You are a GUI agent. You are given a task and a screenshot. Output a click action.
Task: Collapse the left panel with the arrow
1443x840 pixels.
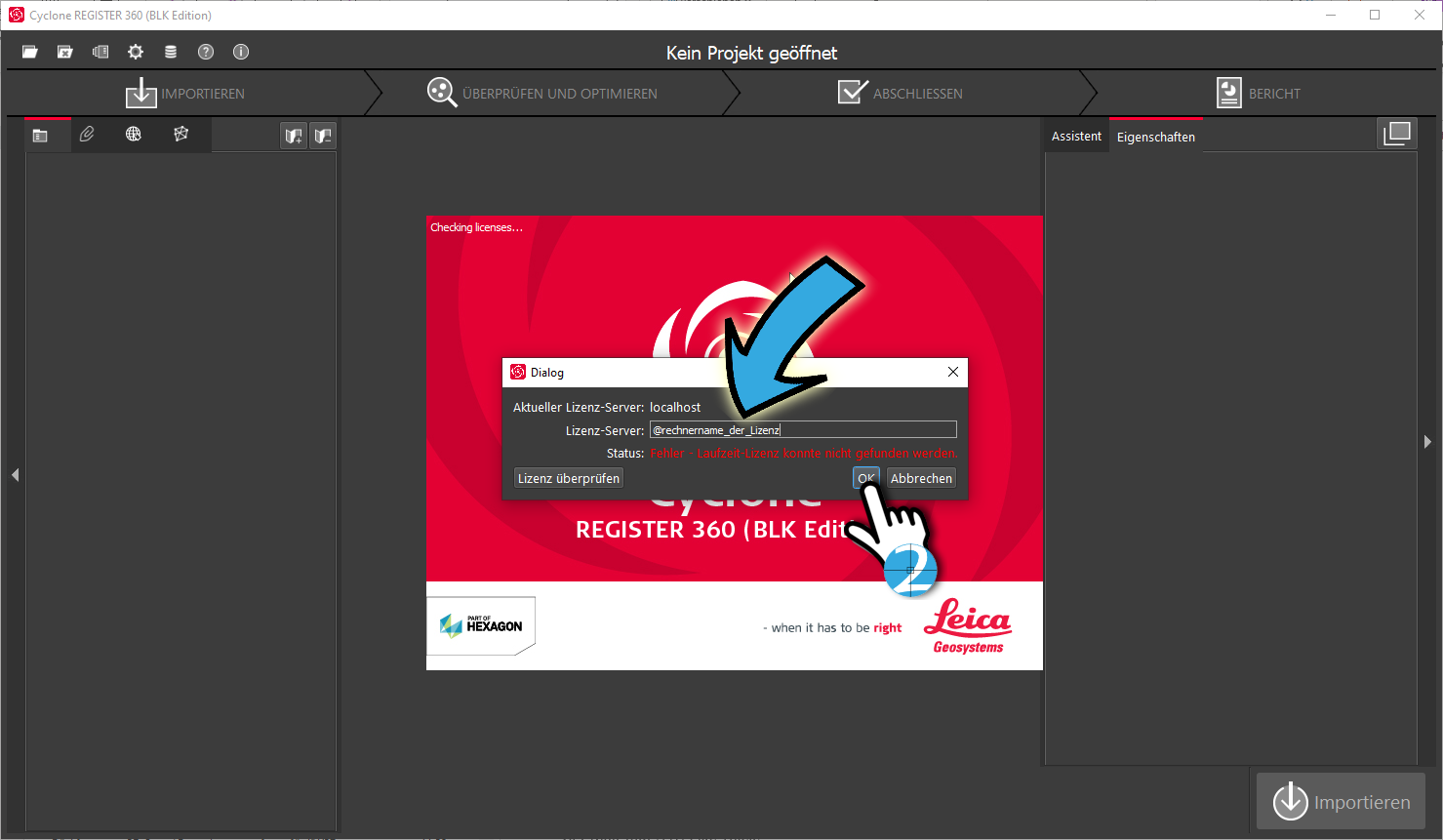[16, 475]
